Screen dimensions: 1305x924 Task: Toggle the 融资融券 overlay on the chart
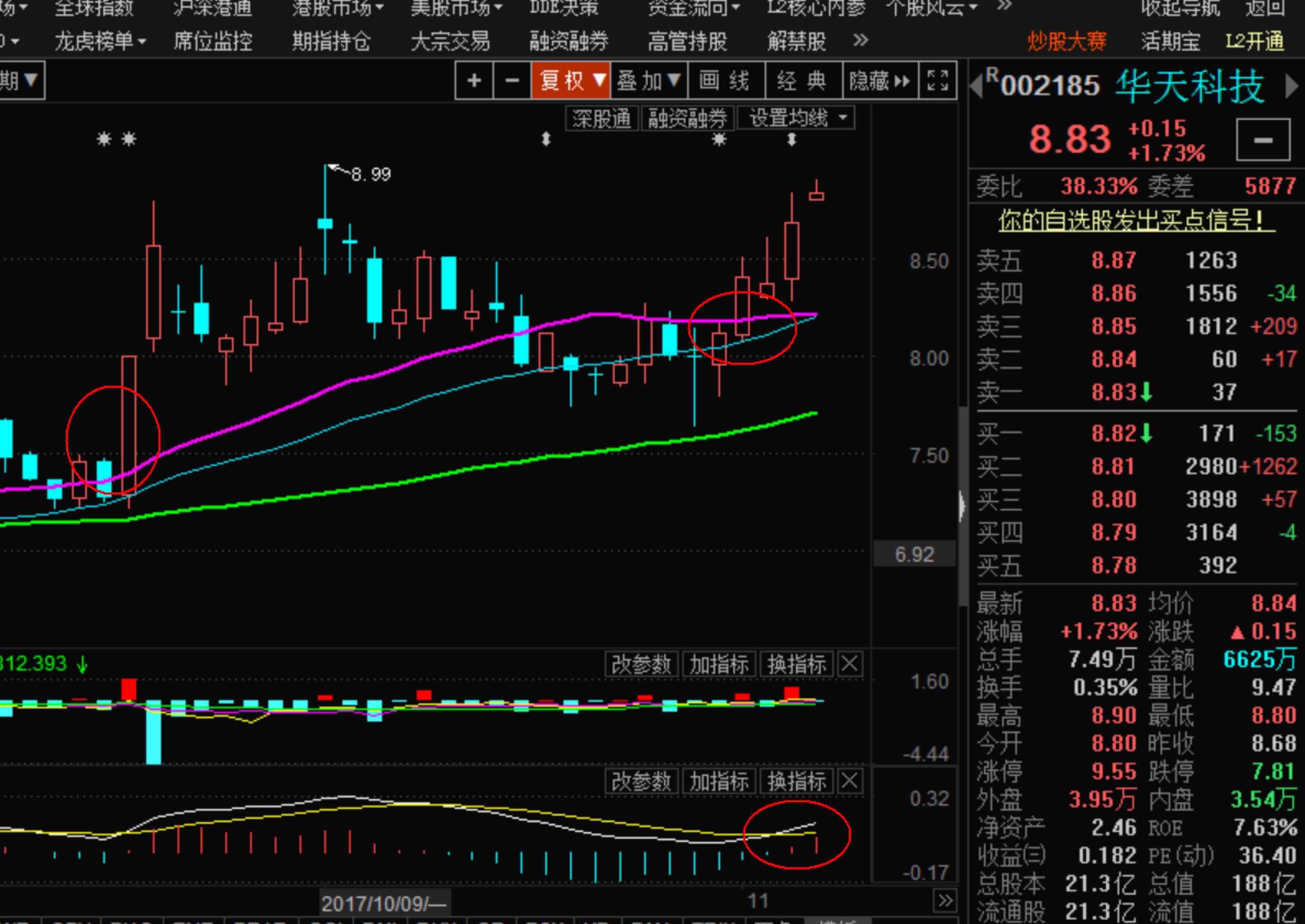[x=687, y=118]
